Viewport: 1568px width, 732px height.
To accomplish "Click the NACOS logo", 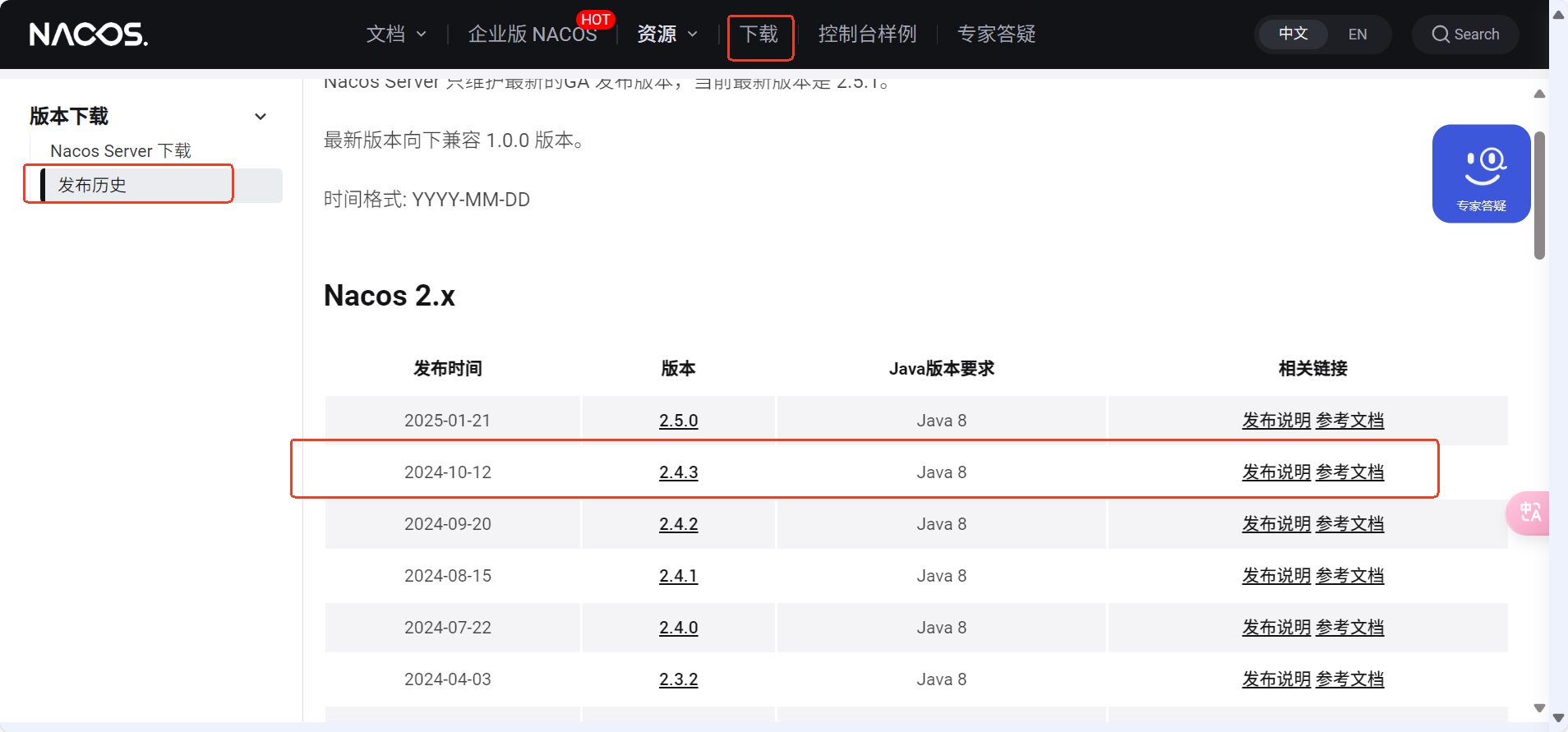I will click(x=89, y=35).
